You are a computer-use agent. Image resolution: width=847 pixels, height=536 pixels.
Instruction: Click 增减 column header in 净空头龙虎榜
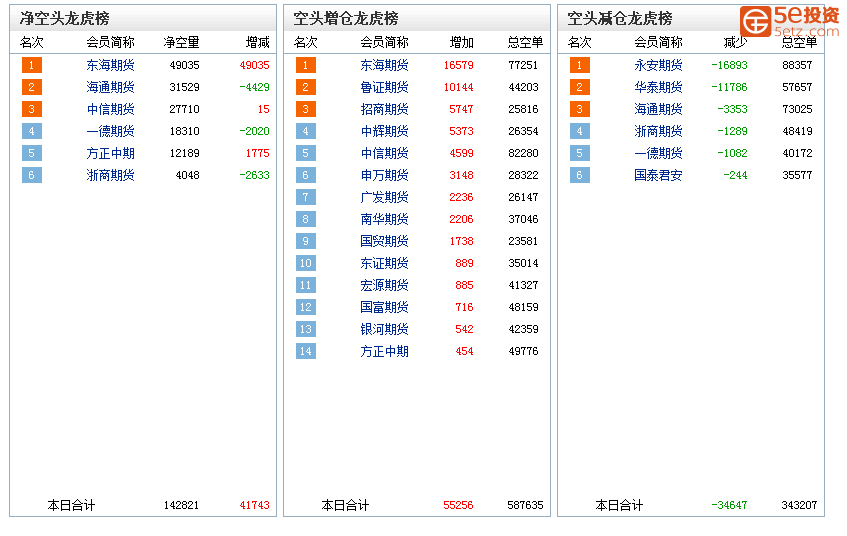(x=258, y=42)
